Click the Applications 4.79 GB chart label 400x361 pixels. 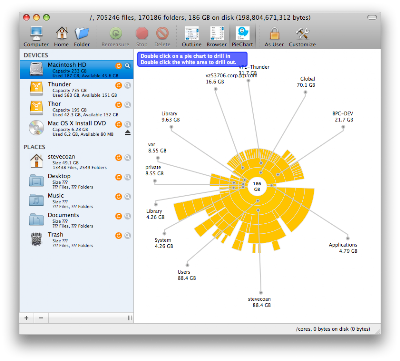pos(343,248)
